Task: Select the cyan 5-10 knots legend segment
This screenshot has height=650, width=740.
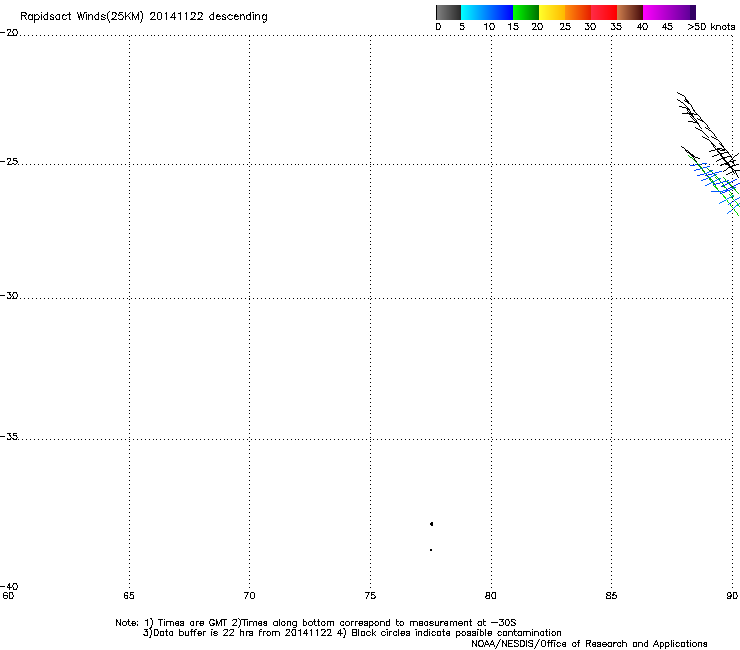Action: [474, 12]
